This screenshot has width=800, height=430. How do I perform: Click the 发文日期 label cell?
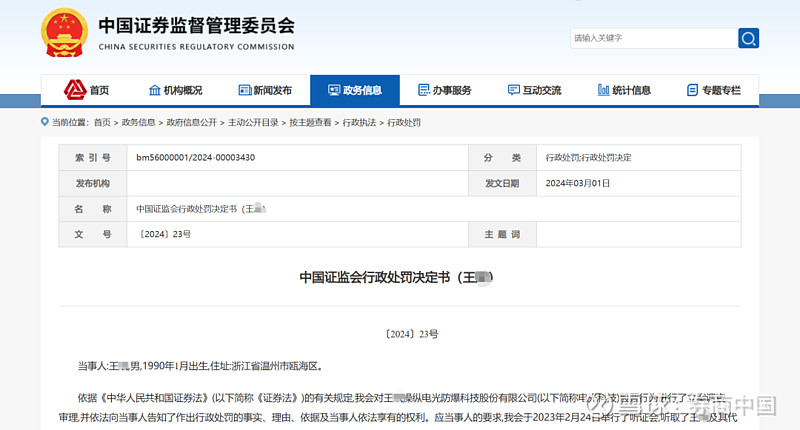(x=502, y=183)
